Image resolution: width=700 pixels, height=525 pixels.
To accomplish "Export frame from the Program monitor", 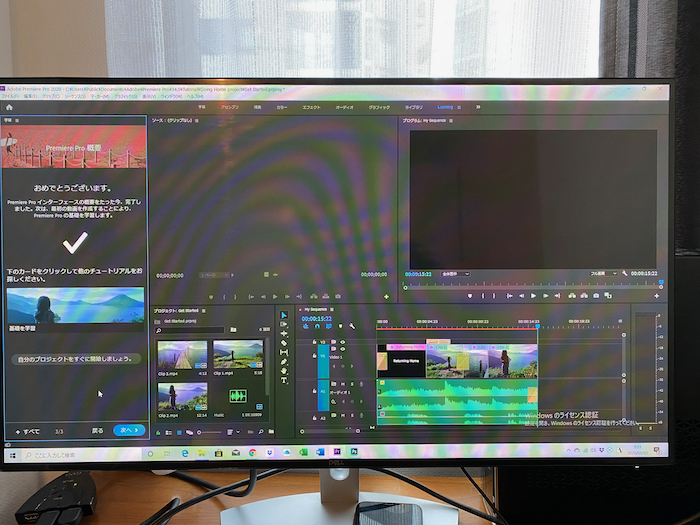I will (x=596, y=296).
